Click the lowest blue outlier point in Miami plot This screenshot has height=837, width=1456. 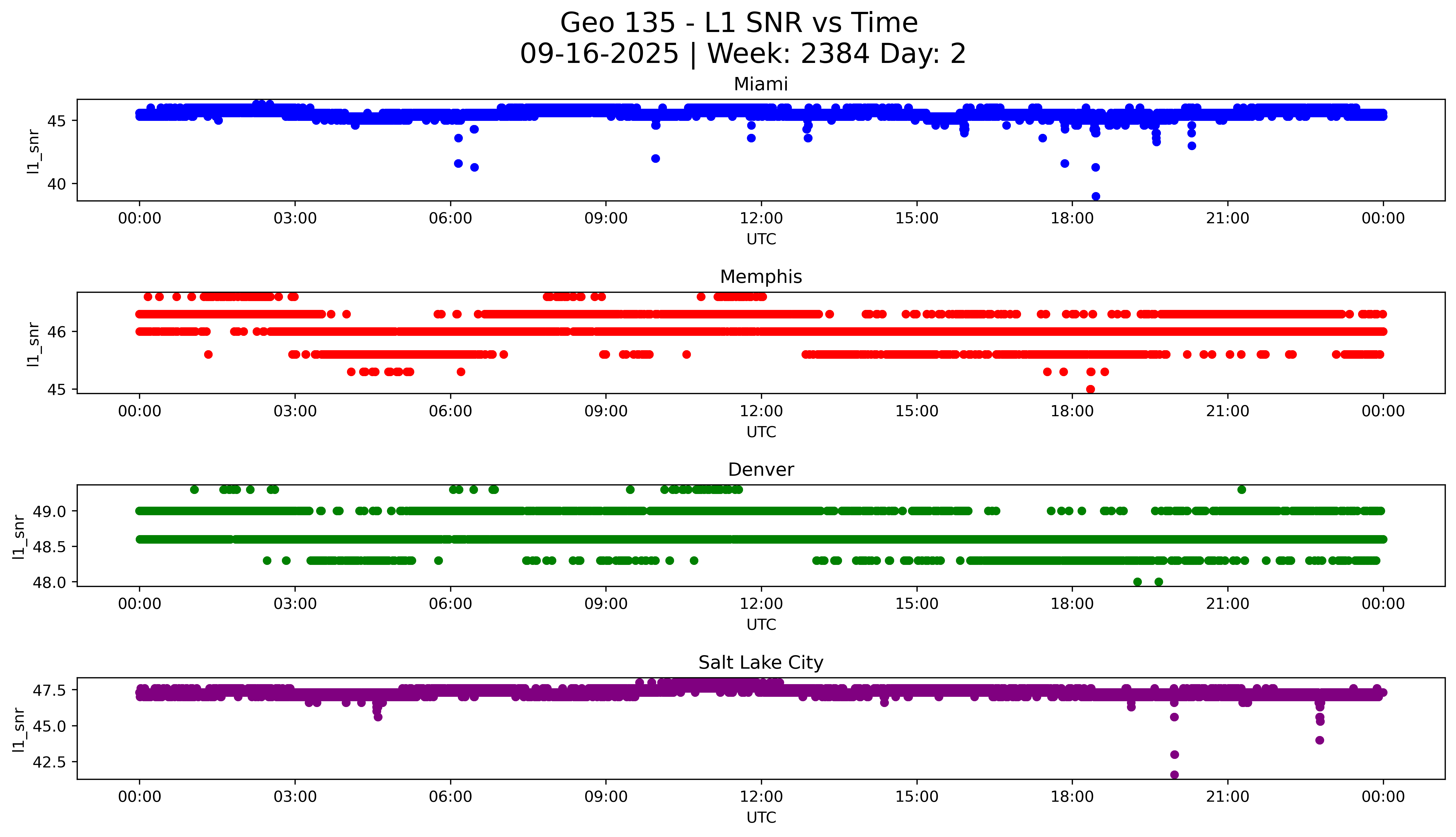point(1095,196)
